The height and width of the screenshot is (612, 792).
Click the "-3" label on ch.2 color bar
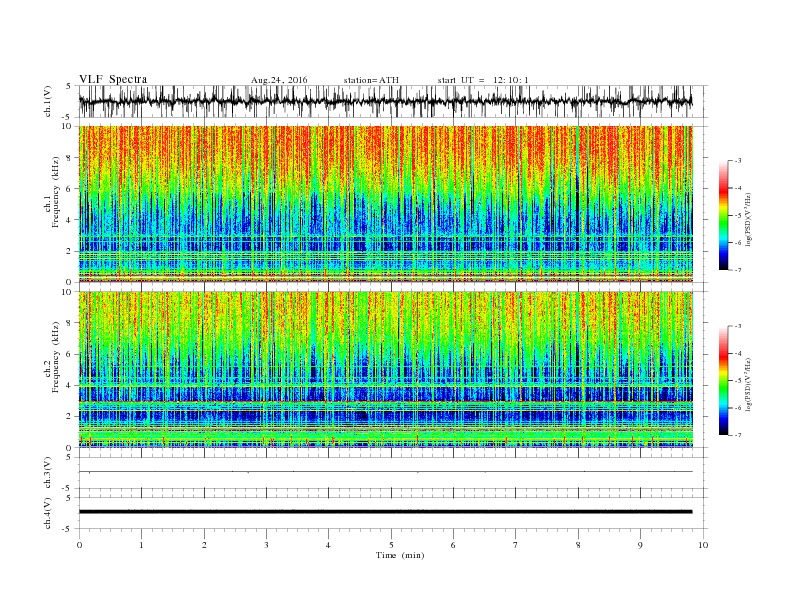737,327
